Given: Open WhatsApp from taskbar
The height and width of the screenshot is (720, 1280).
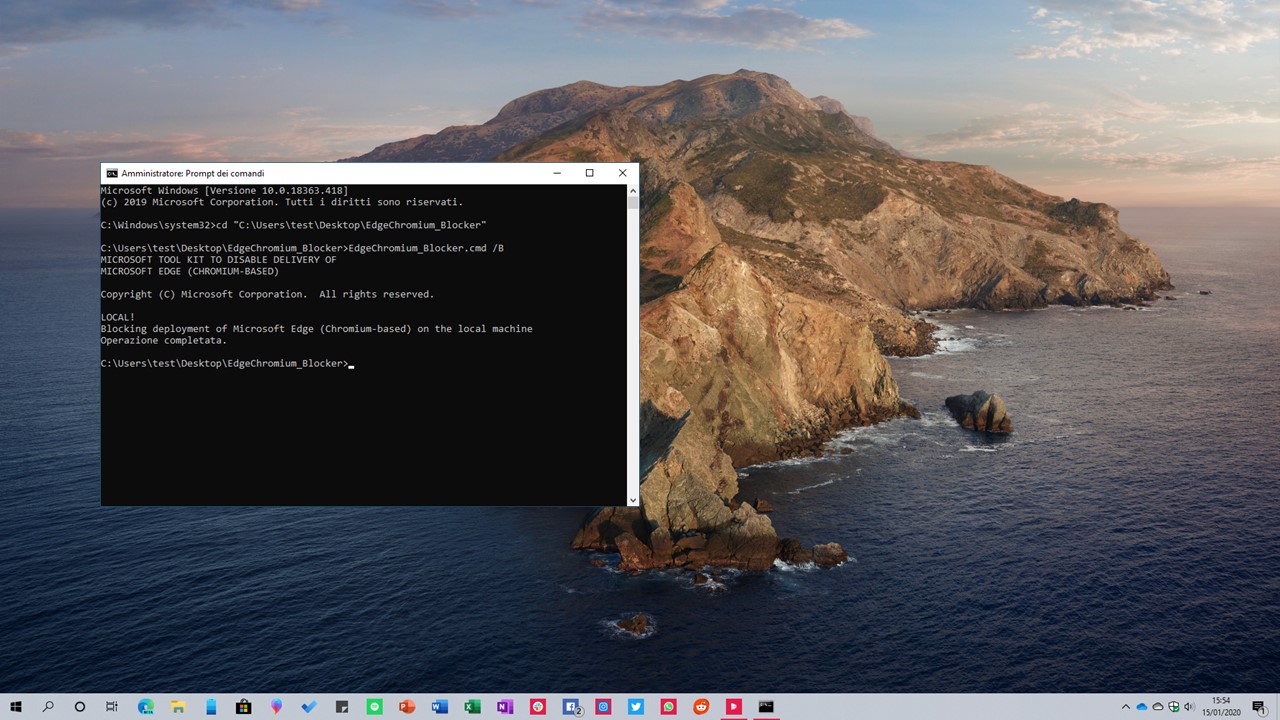Looking at the screenshot, I should pos(668,706).
